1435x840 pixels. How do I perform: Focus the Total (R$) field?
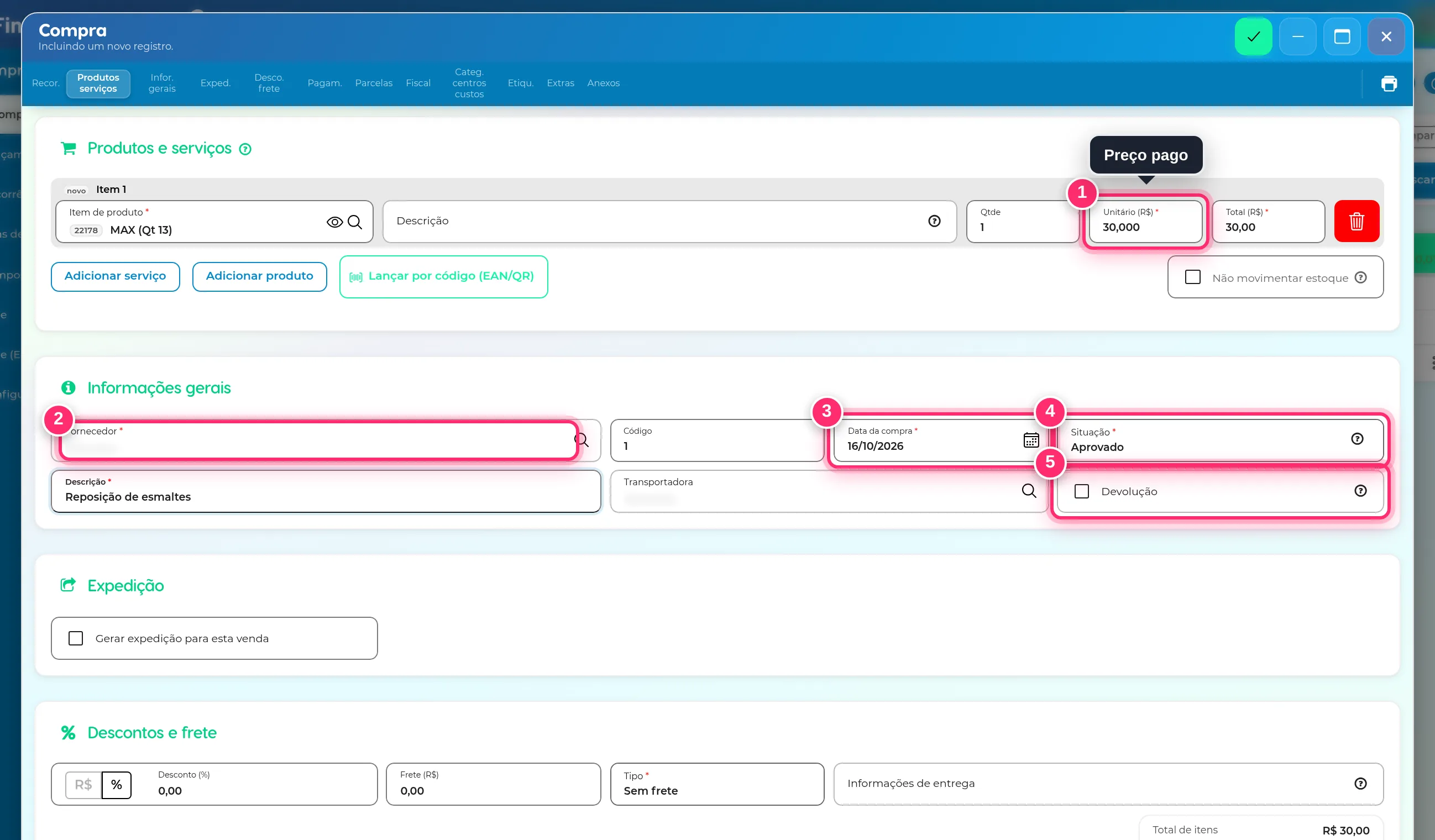pos(1268,221)
